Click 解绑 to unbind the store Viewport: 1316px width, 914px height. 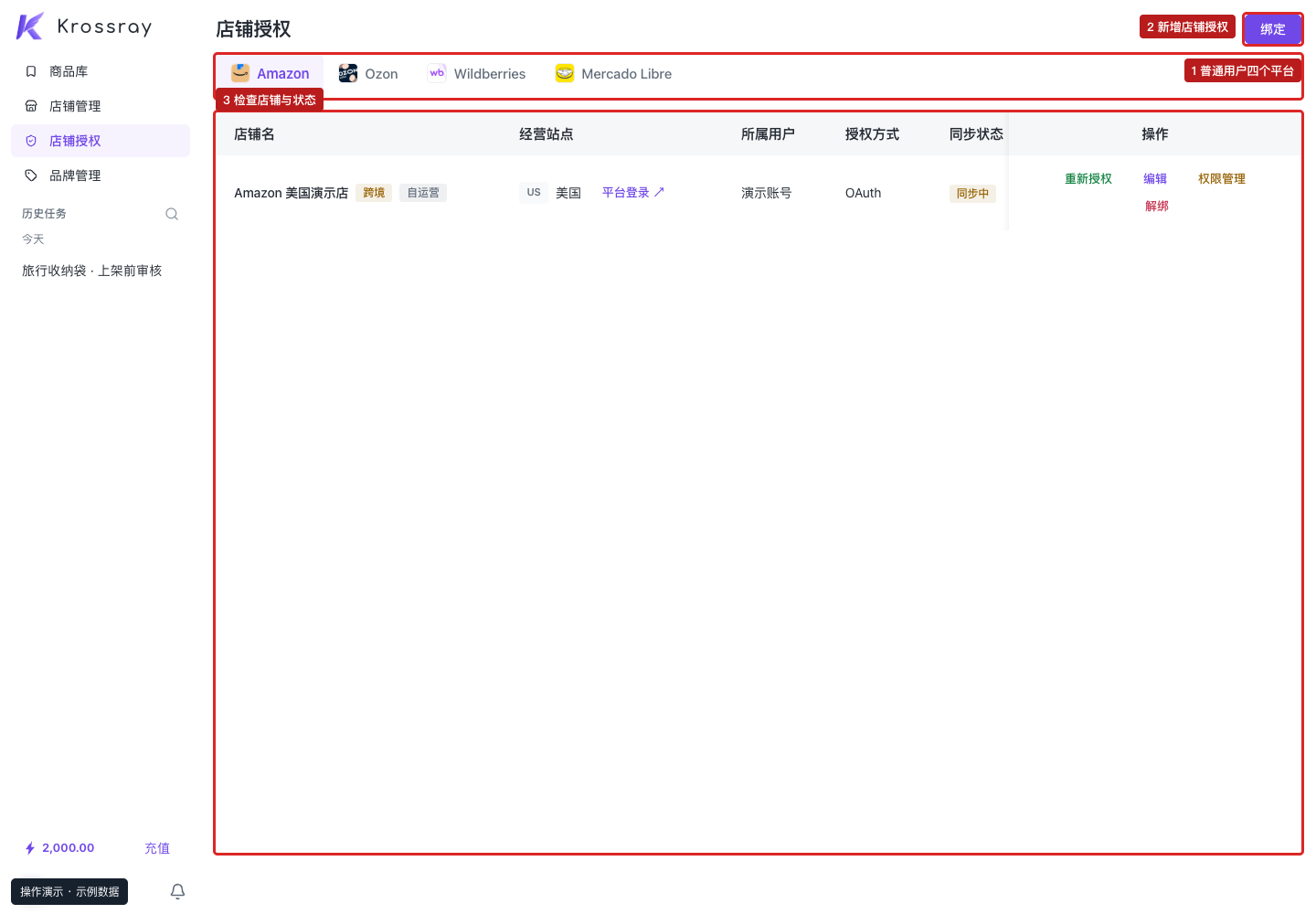(1157, 207)
